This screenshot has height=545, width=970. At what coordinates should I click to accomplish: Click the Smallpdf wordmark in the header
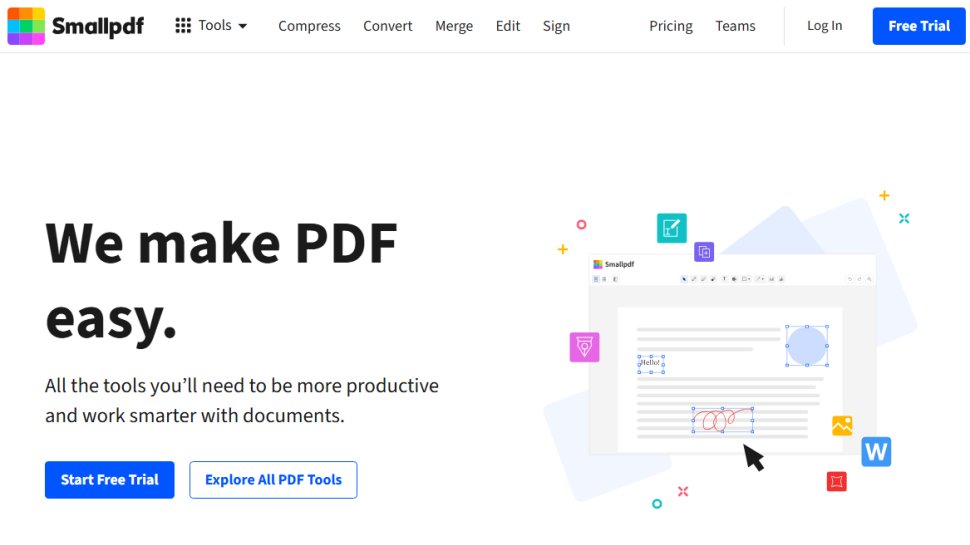98,26
